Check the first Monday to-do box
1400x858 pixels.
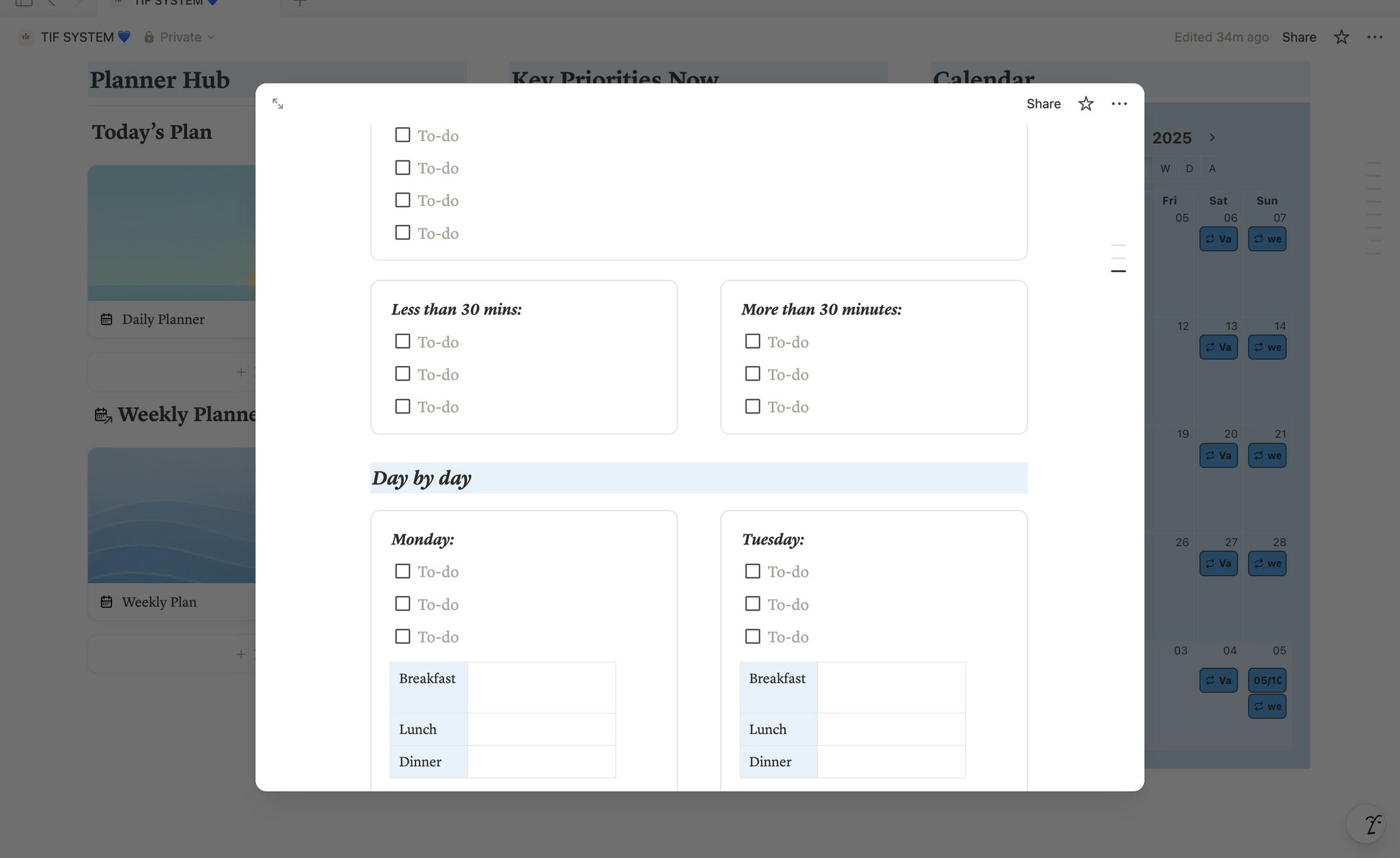[403, 571]
